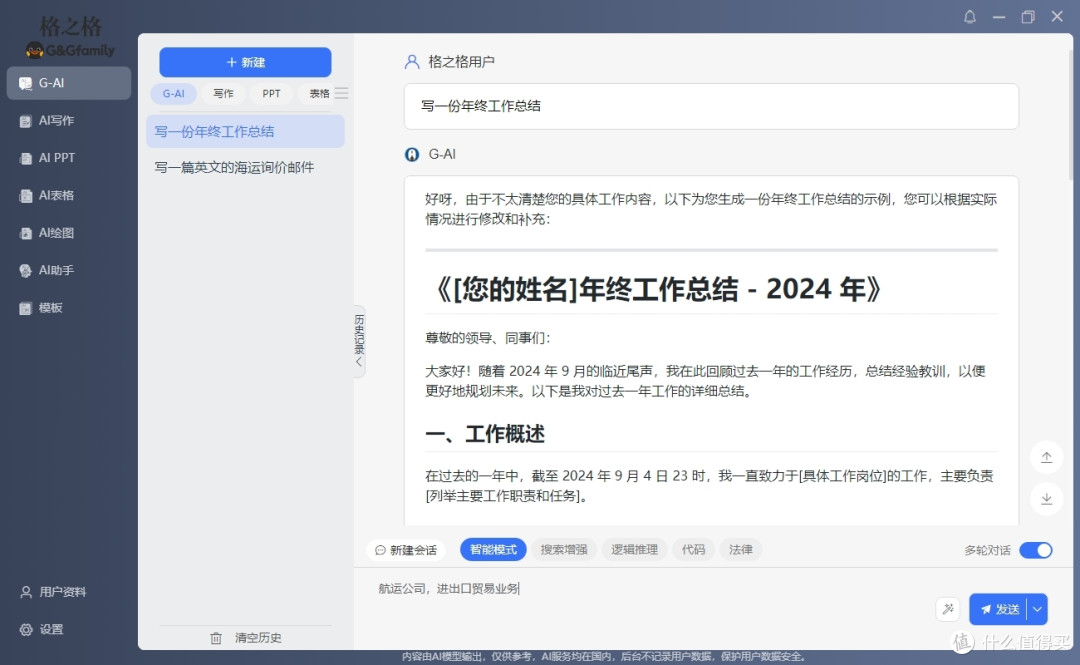Start a 新建会话 new conversation
The height and width of the screenshot is (665, 1080).
coord(406,550)
